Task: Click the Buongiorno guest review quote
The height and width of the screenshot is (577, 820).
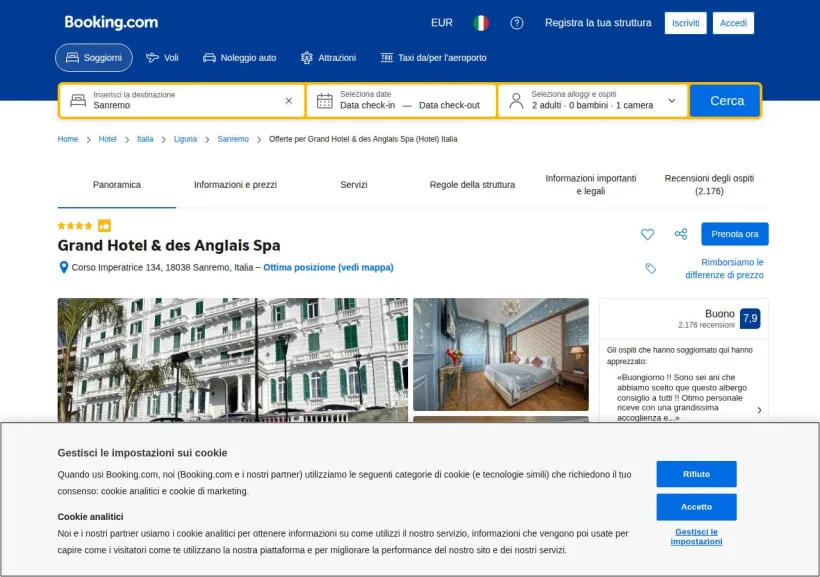Action: click(682, 398)
